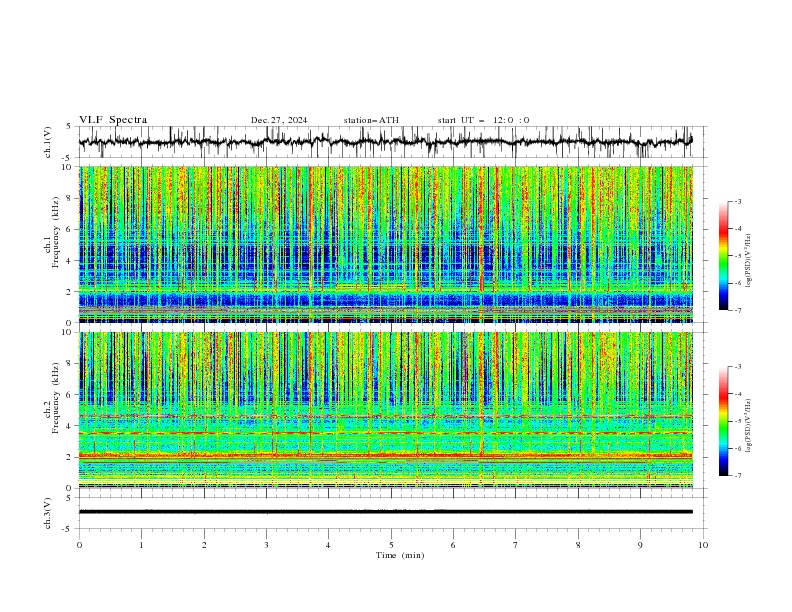Click the "8" kHz tick on ch.1 frequency axis

coord(70,198)
